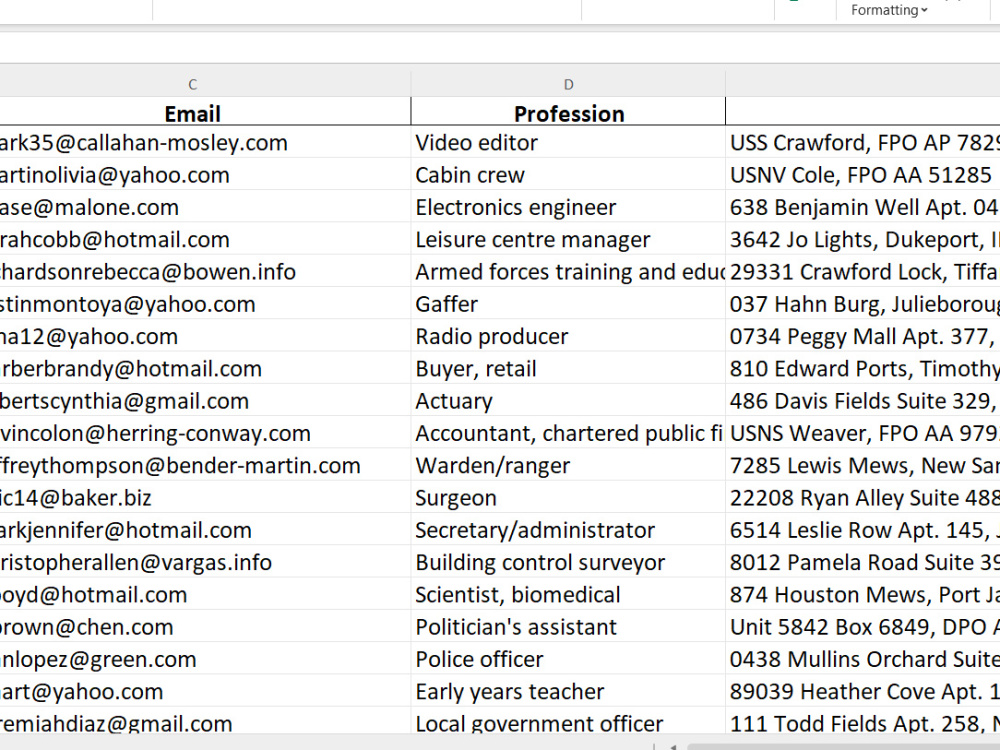Click the callahan-mosley.com email cell
This screenshot has height=750, width=1000.
click(205, 142)
